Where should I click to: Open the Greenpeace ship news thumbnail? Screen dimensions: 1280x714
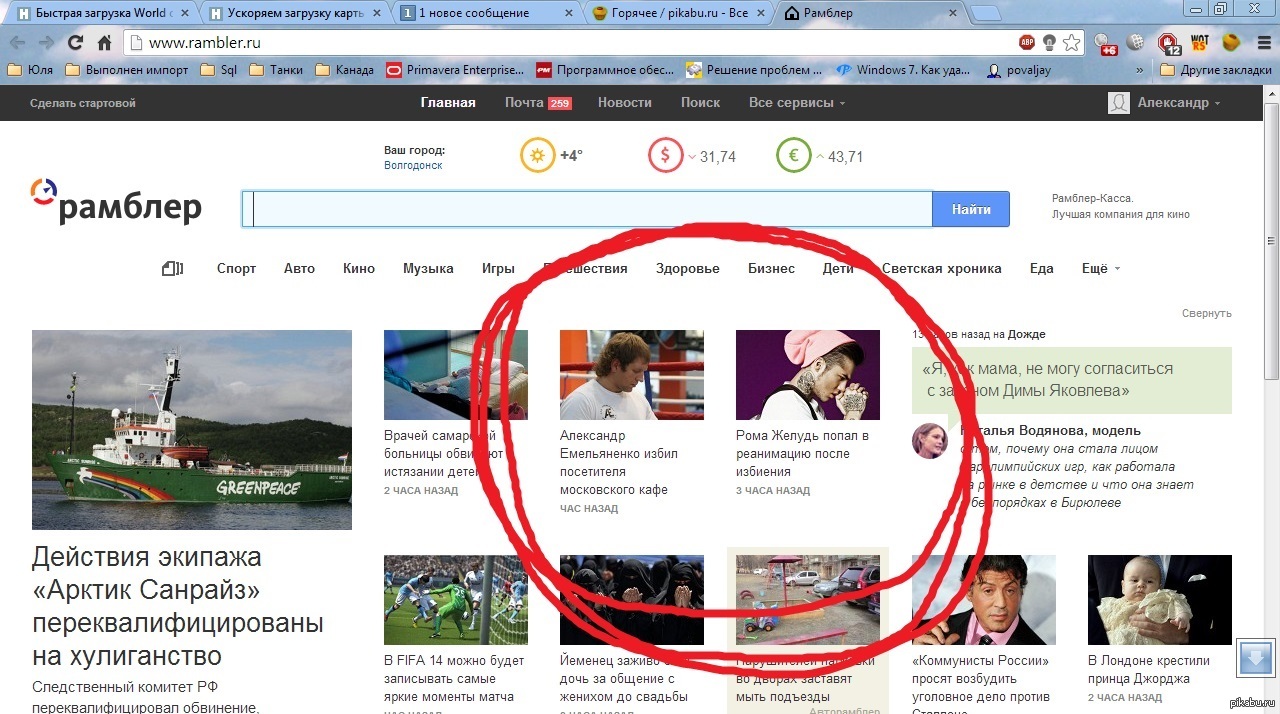coord(192,430)
